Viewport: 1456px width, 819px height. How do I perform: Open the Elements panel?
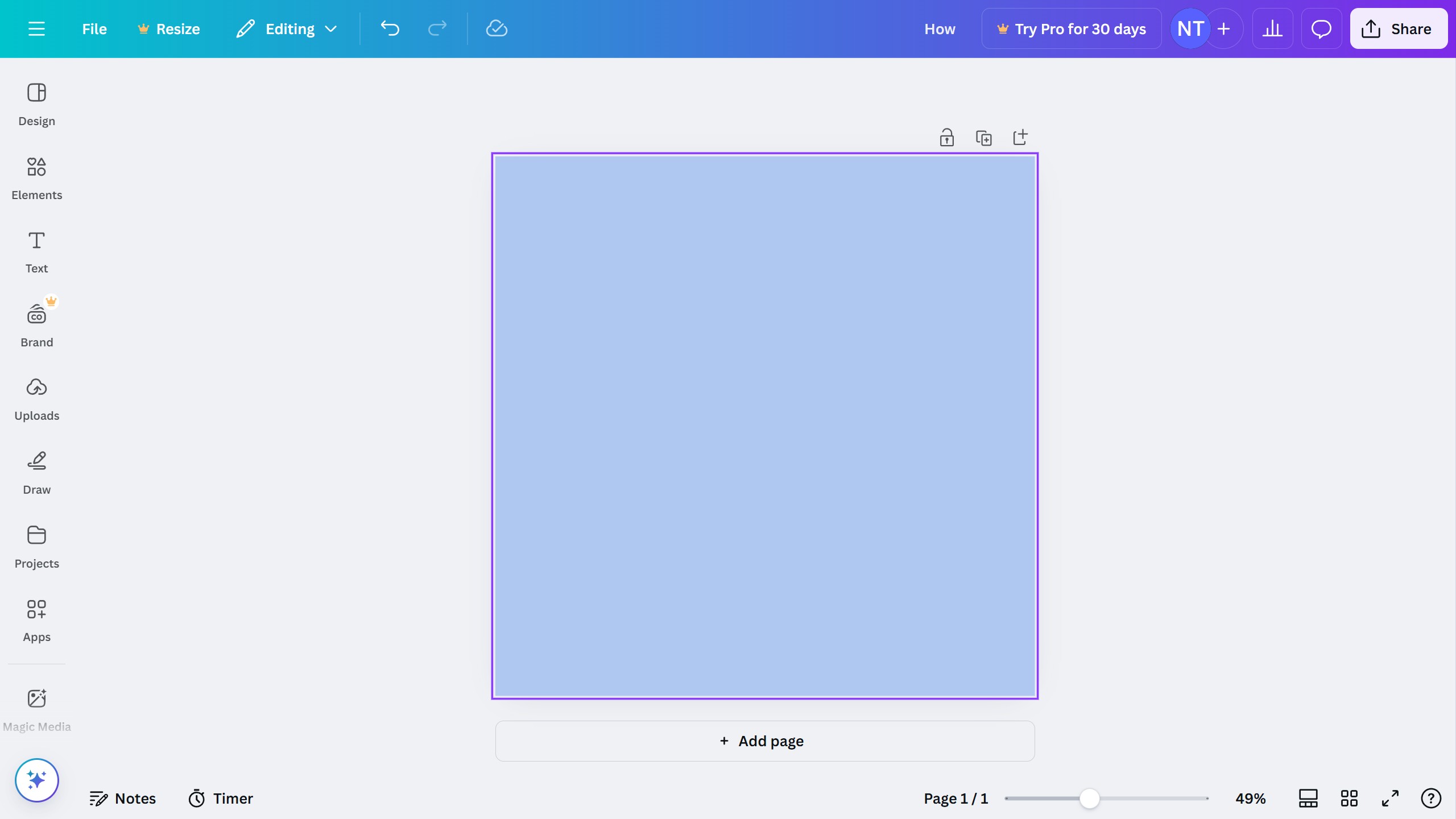[36, 178]
